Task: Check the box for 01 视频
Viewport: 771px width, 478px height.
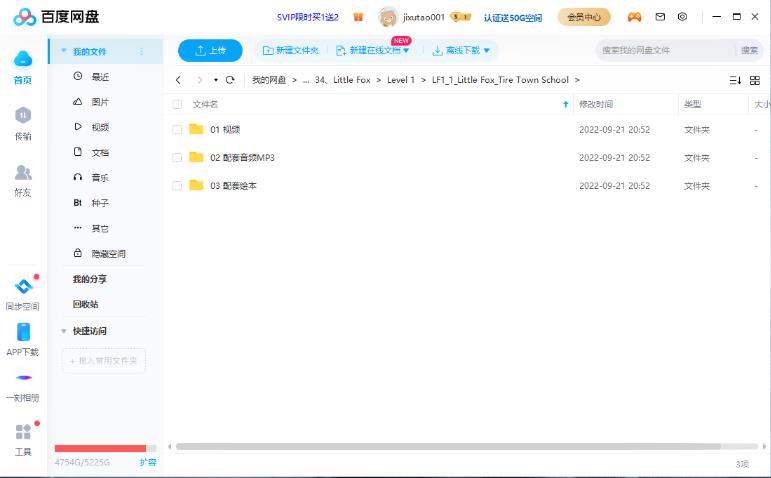Action: click(x=177, y=129)
